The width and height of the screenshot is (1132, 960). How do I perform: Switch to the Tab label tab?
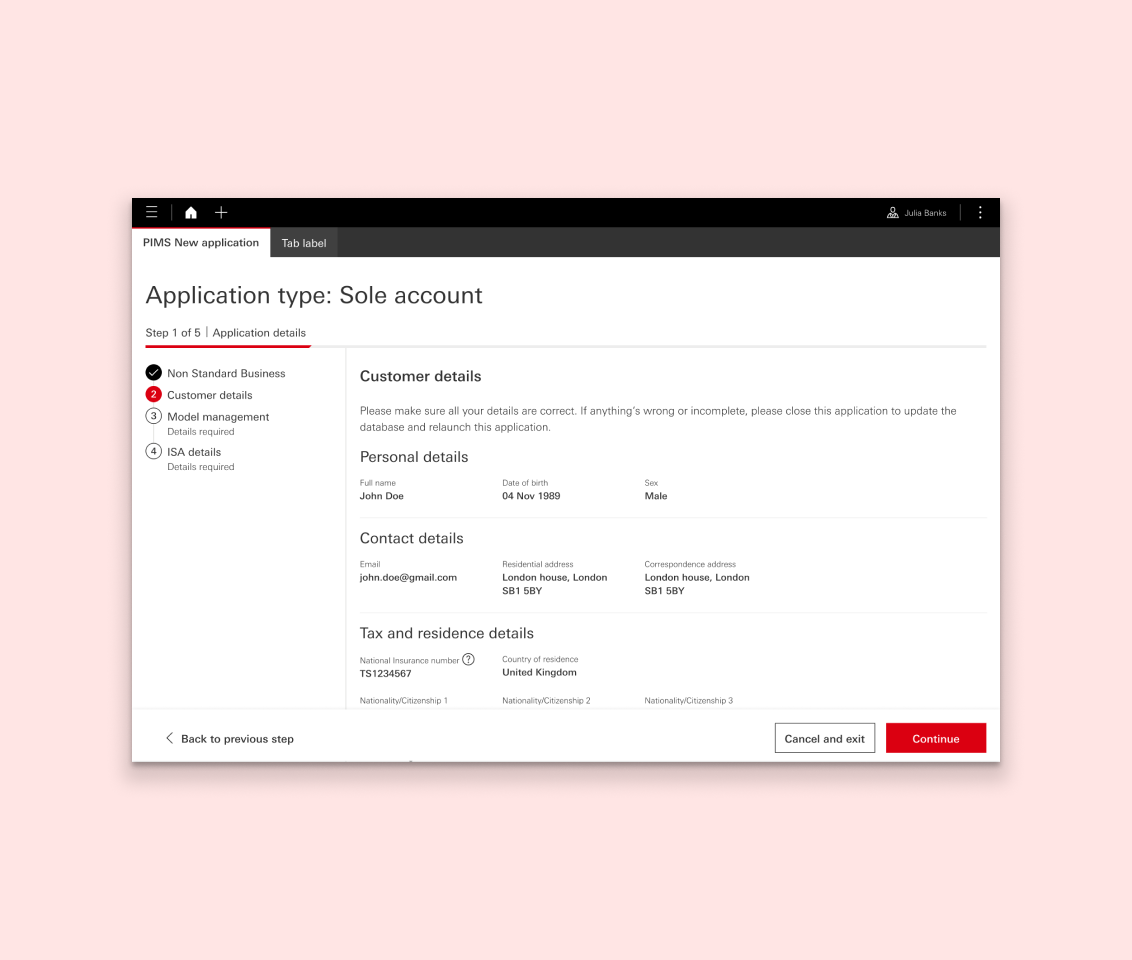pyautogui.click(x=304, y=243)
